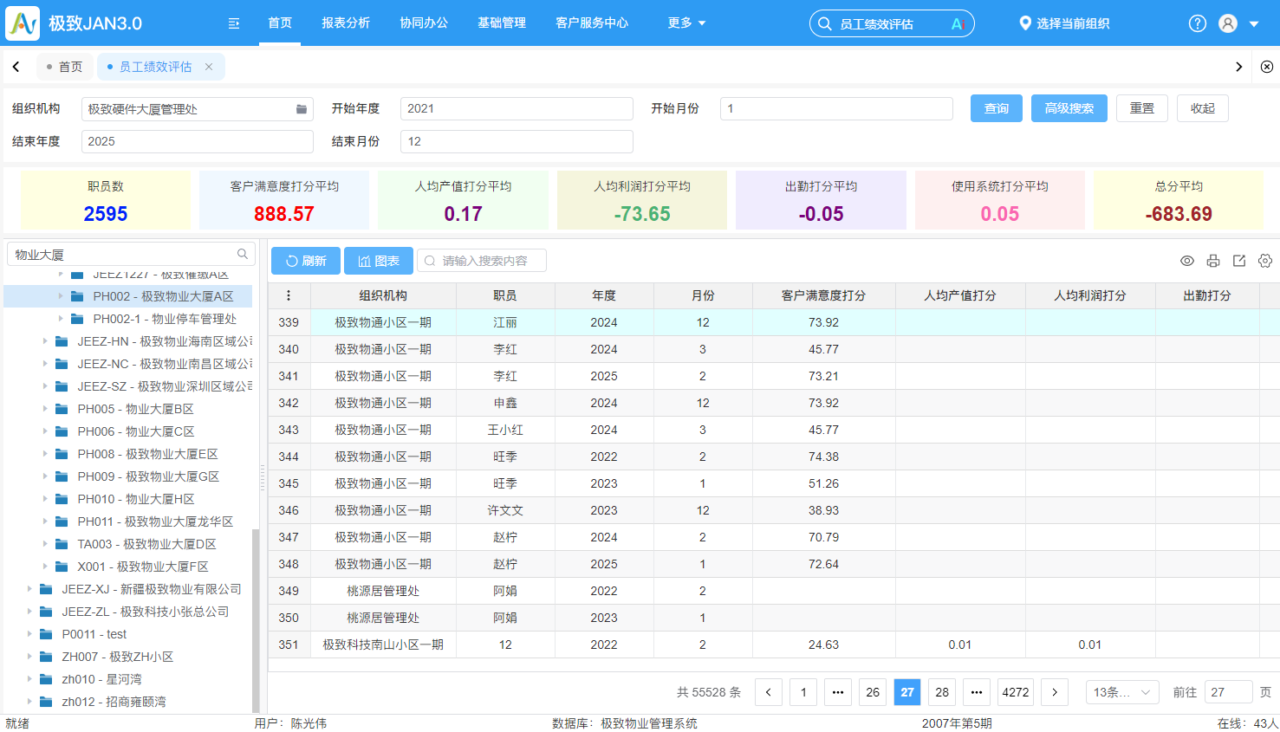The height and width of the screenshot is (732, 1280).
Task: Go to previous tabs with left arrow
Action: click(x=16, y=67)
